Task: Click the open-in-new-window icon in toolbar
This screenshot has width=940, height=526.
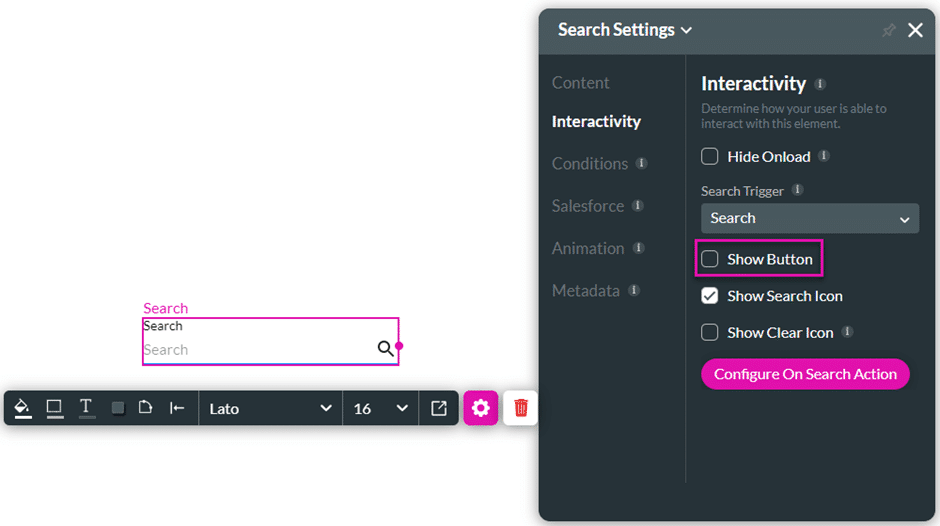Action: 439,408
